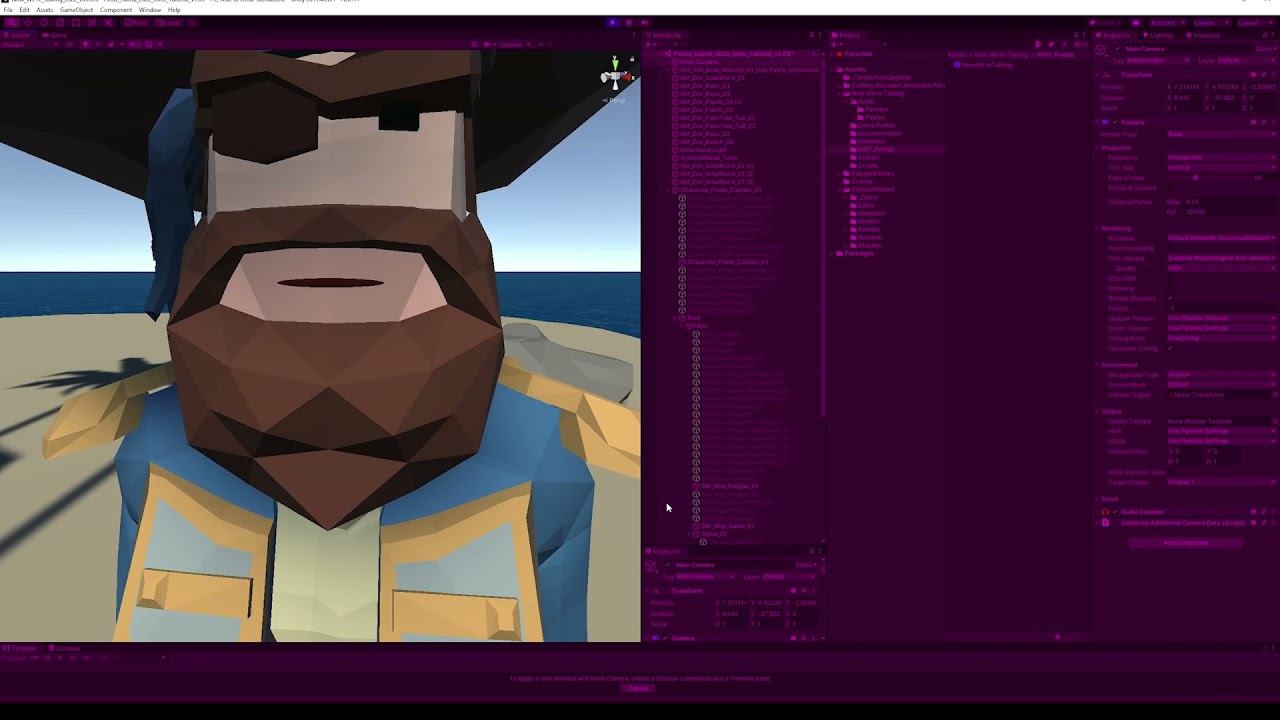Toggle the Audio Listener component checkbox
This screenshot has height=720, width=1280.
[x=1116, y=512]
